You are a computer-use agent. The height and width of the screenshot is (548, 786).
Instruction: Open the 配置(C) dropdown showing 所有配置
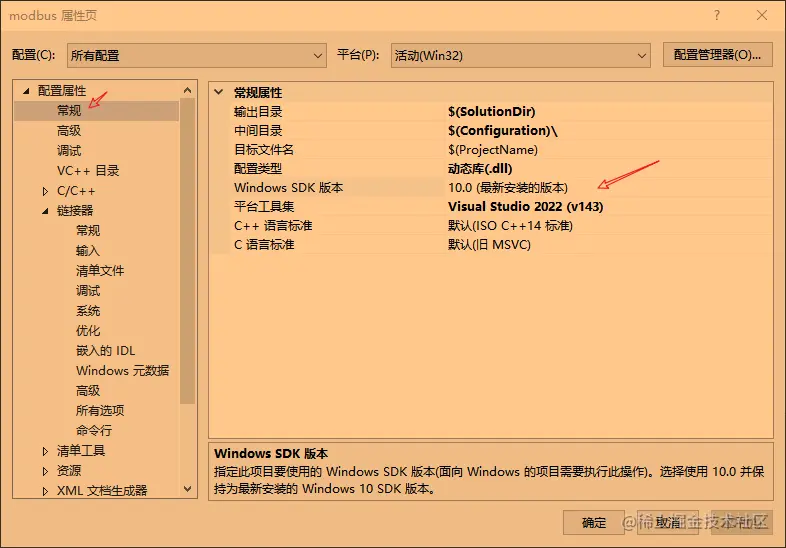pos(196,55)
